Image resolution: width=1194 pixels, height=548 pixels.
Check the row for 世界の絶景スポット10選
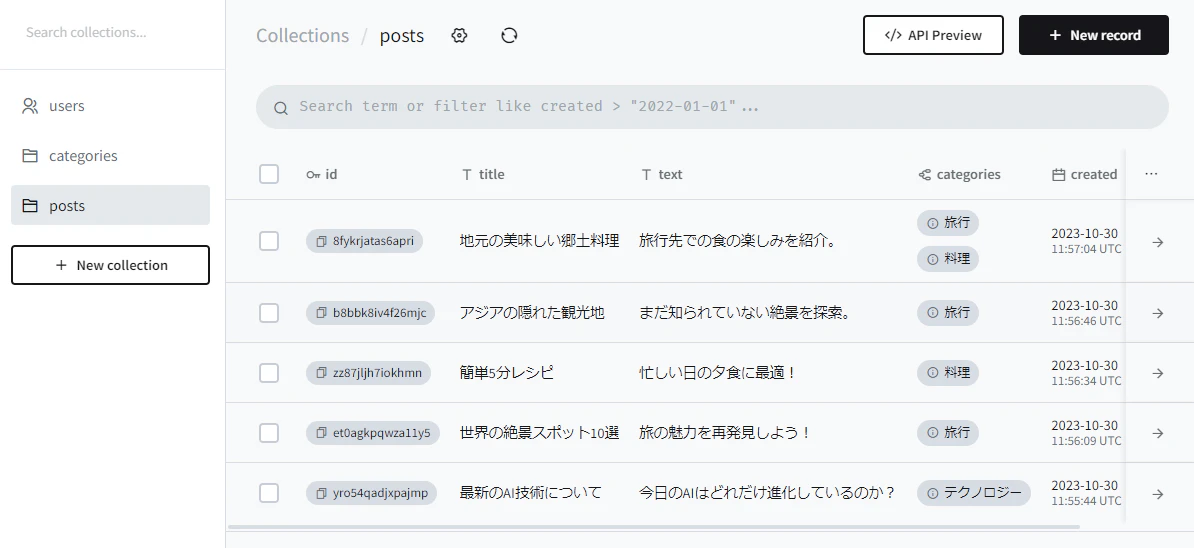[269, 433]
